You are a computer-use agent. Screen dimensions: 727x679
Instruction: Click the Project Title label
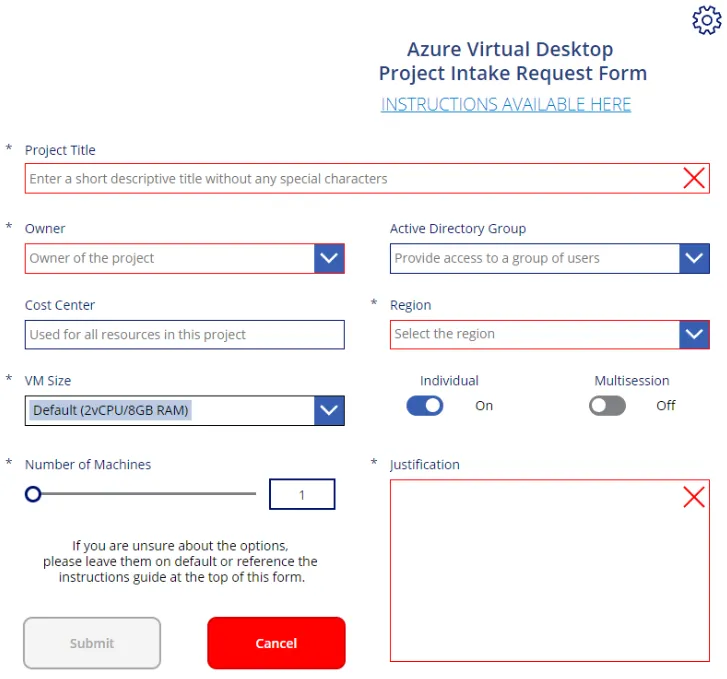[60, 150]
